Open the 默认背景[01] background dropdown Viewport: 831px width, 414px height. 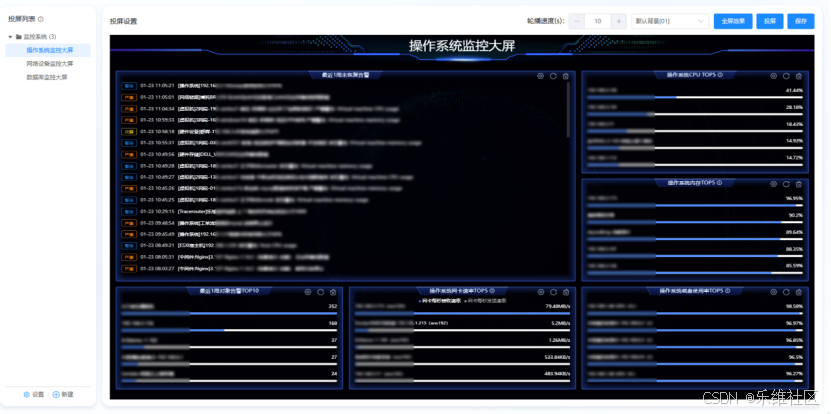click(670, 21)
